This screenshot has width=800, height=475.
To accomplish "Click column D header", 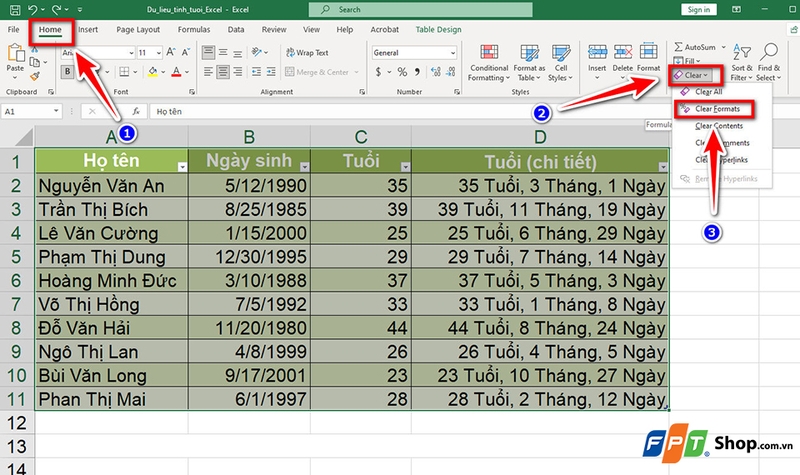I will pos(540,137).
